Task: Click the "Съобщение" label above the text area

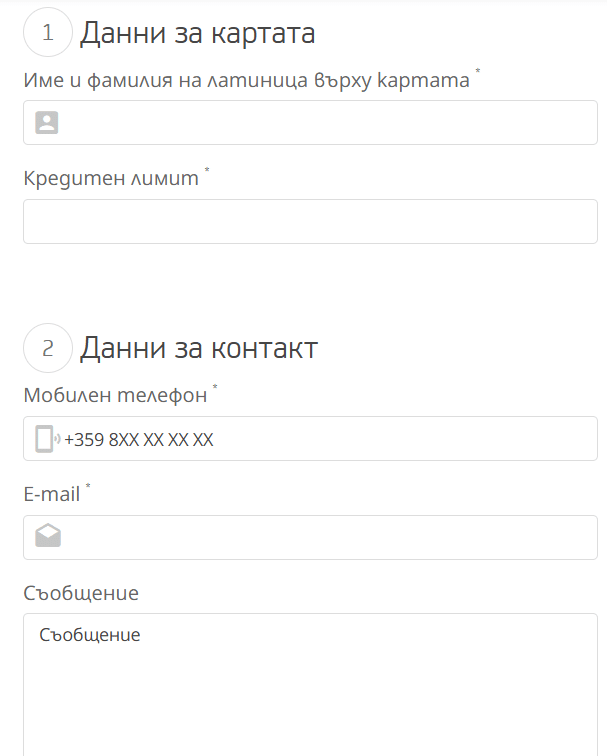Action: (x=81, y=593)
